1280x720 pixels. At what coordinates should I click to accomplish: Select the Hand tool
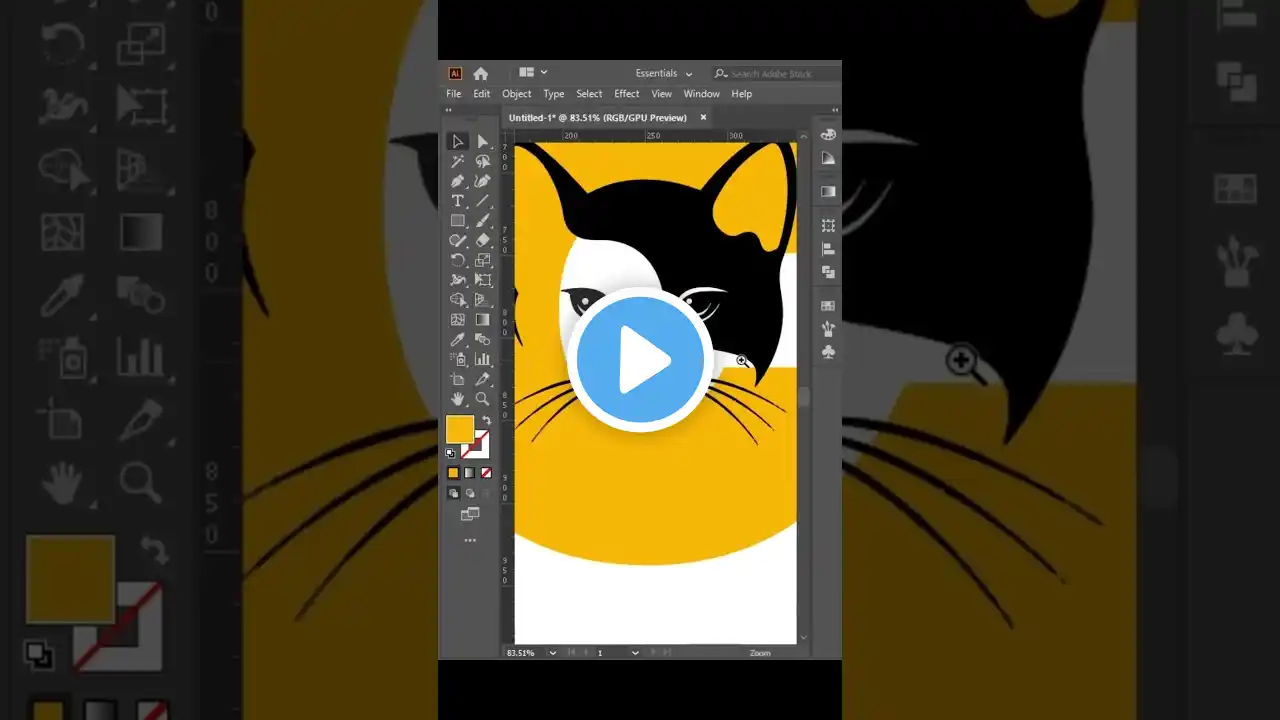(458, 399)
